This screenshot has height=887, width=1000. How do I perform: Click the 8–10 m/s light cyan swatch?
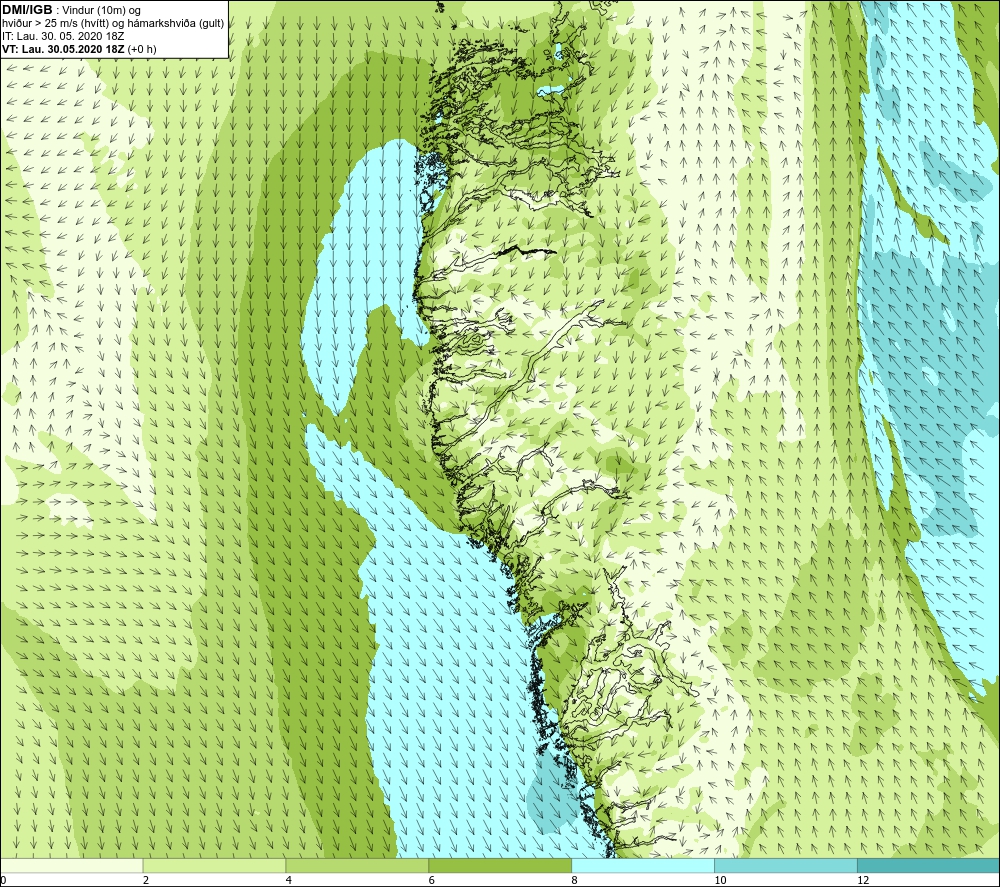pos(643,865)
